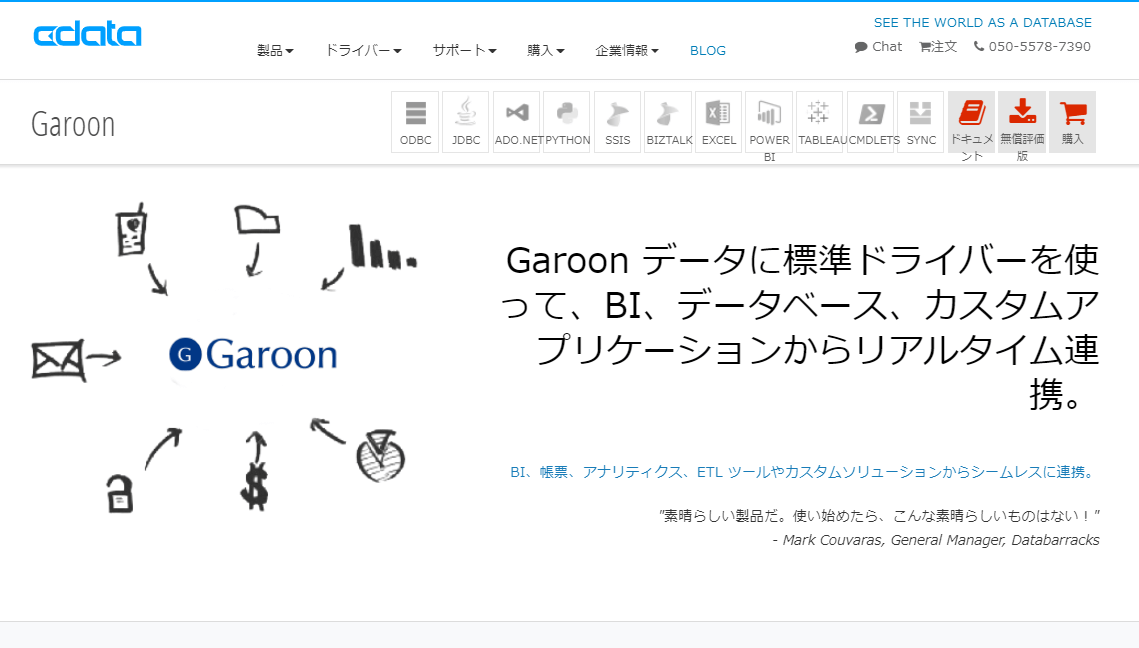
Task: Expand the 製品 menu
Action: [275, 50]
